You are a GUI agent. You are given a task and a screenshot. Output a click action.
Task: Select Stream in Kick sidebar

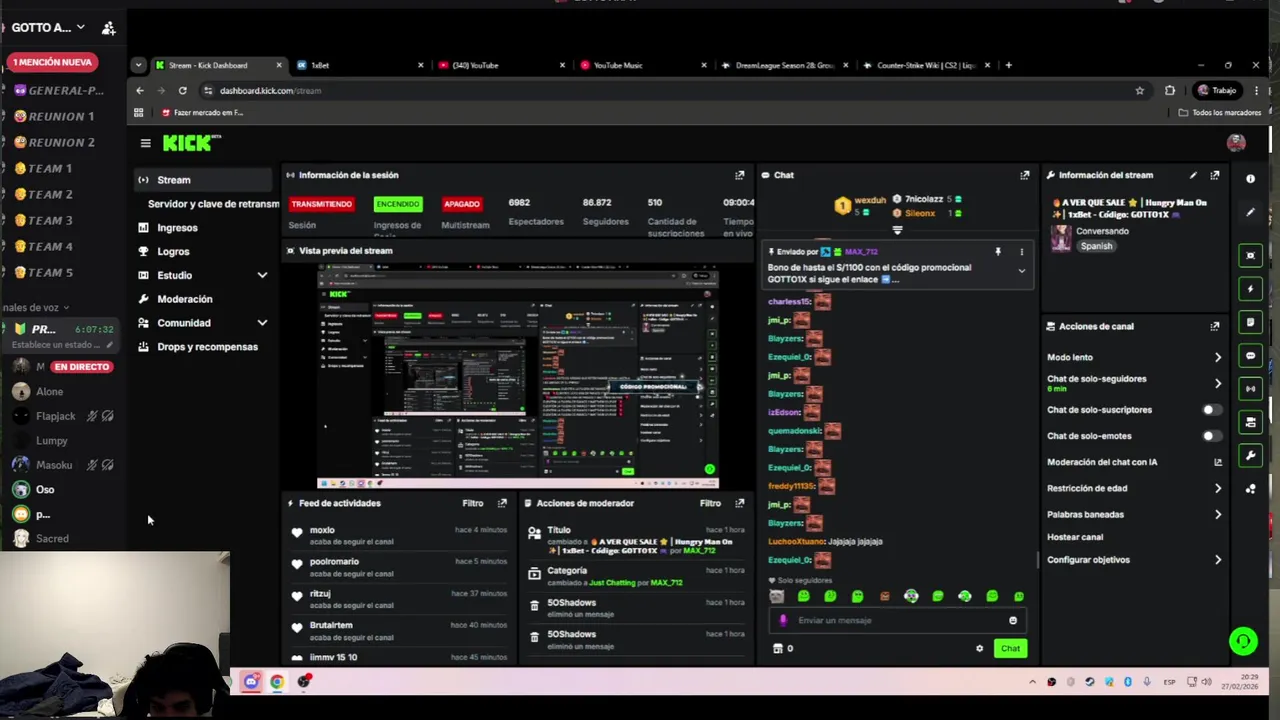pyautogui.click(x=203, y=180)
